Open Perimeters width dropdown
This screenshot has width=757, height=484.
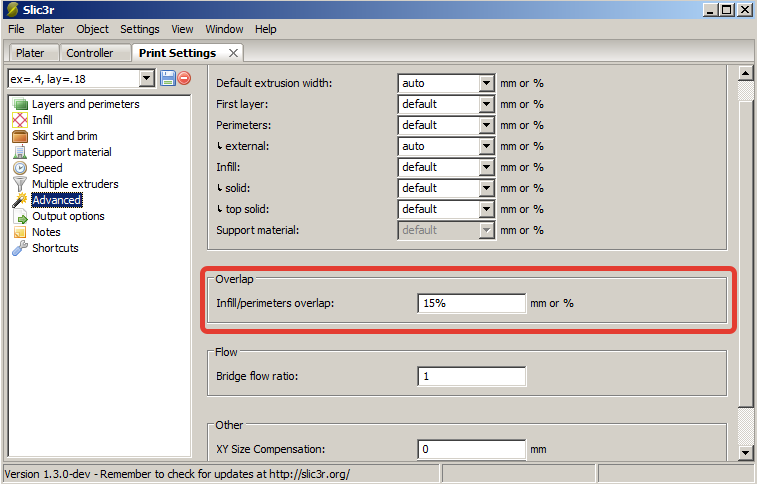(x=487, y=125)
